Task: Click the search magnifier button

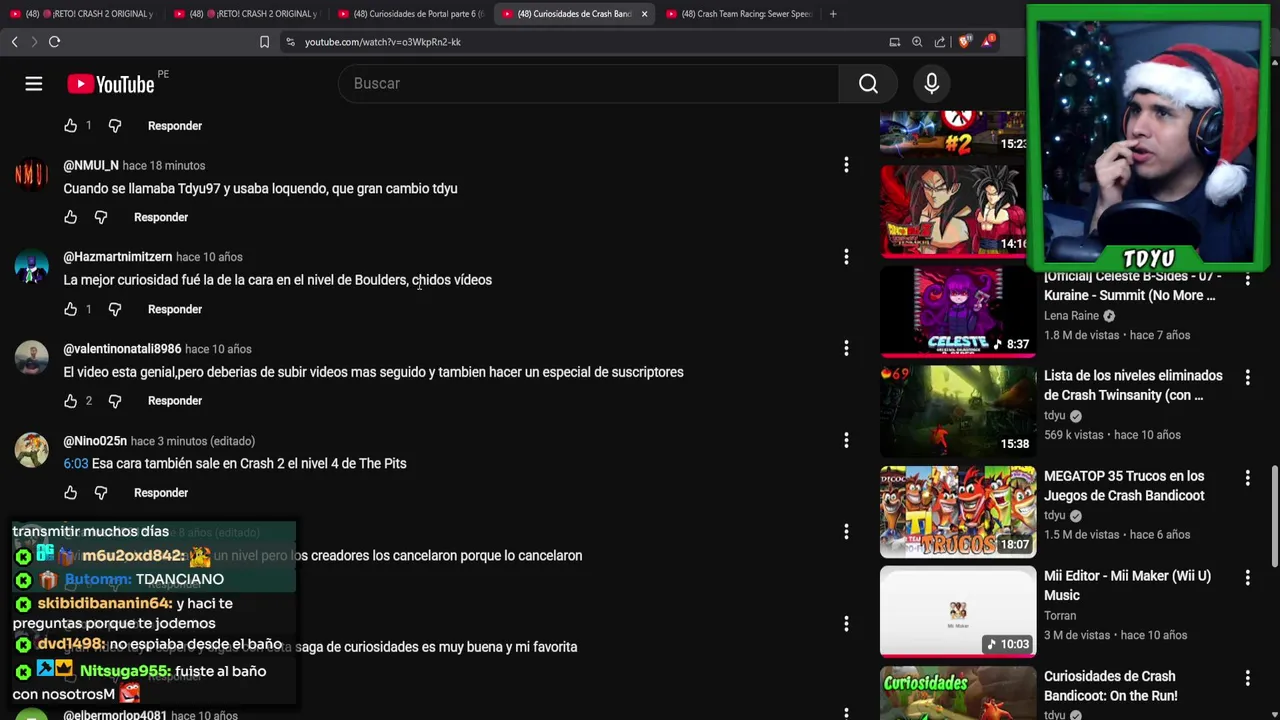Action: coord(868,84)
